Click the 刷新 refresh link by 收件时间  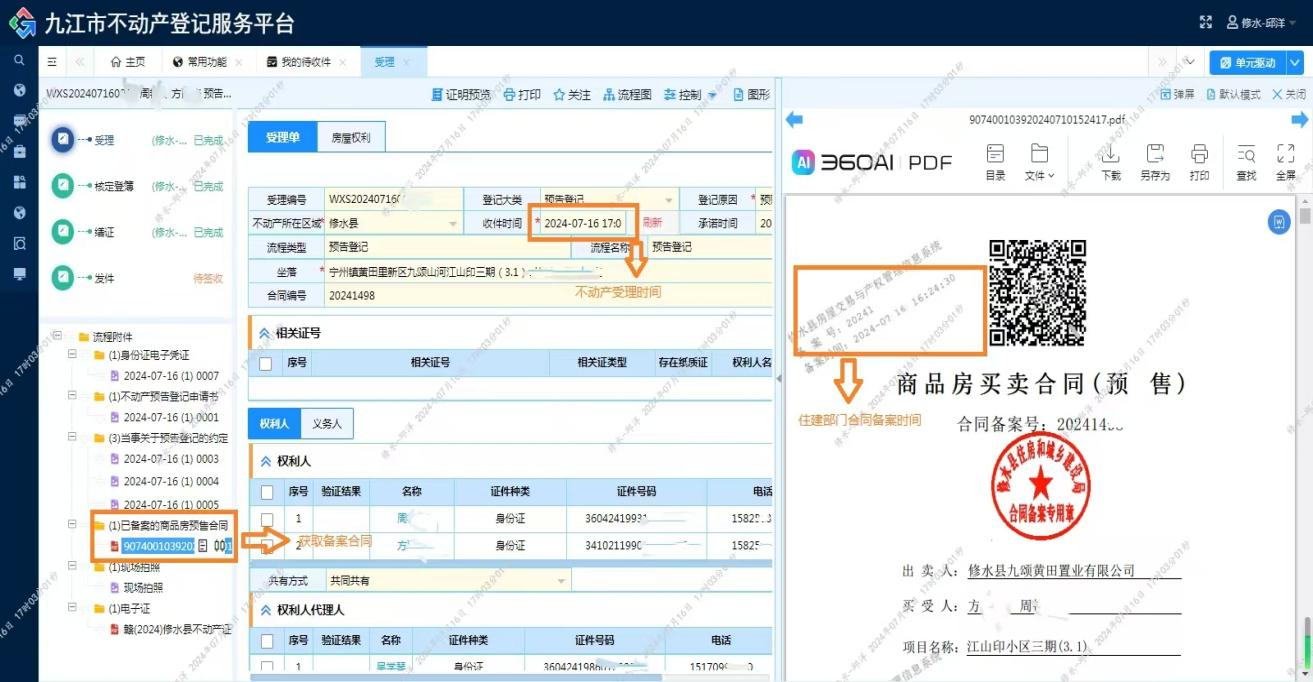[652, 223]
